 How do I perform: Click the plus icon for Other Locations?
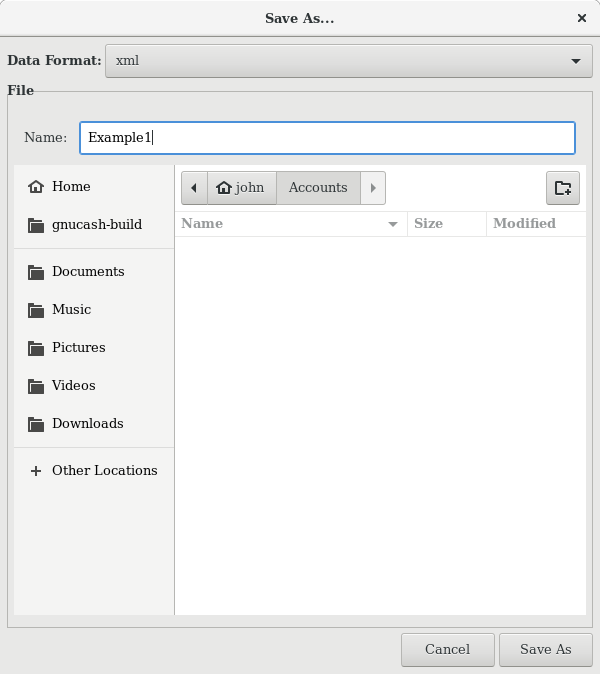tap(37, 471)
